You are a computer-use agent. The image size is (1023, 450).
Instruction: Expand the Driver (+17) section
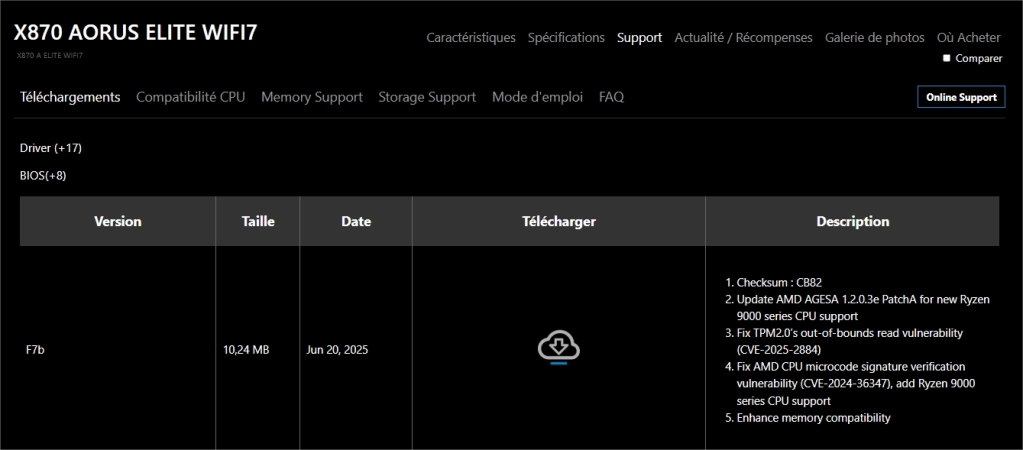tap(51, 148)
